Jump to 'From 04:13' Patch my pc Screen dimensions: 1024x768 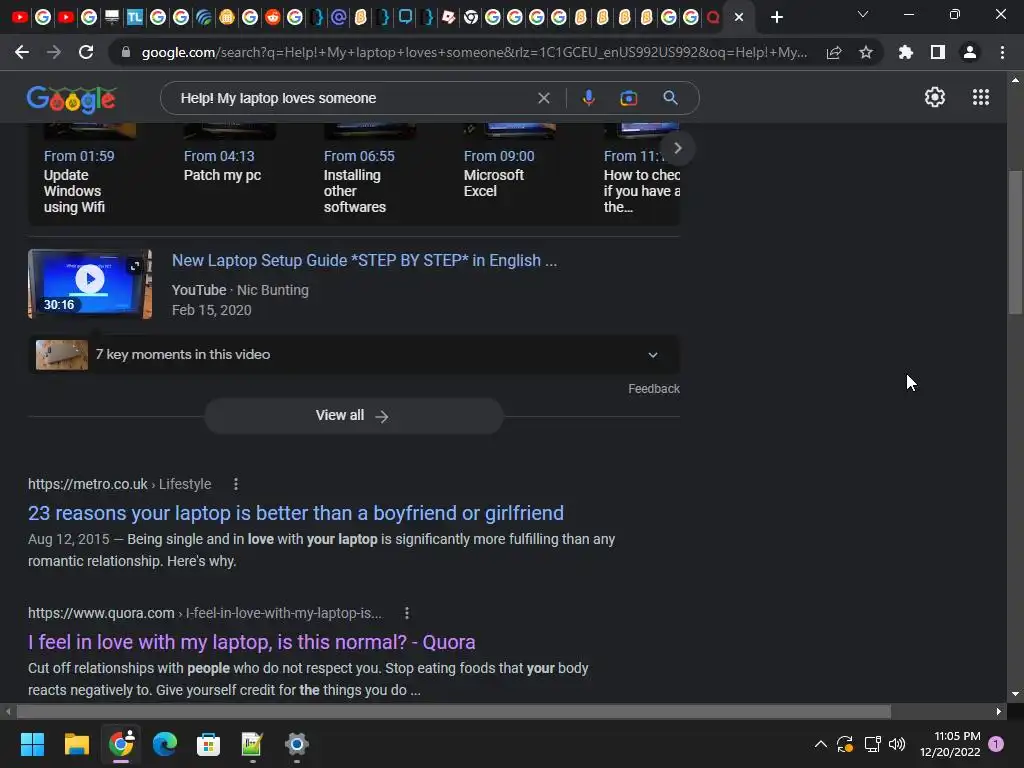click(x=222, y=165)
